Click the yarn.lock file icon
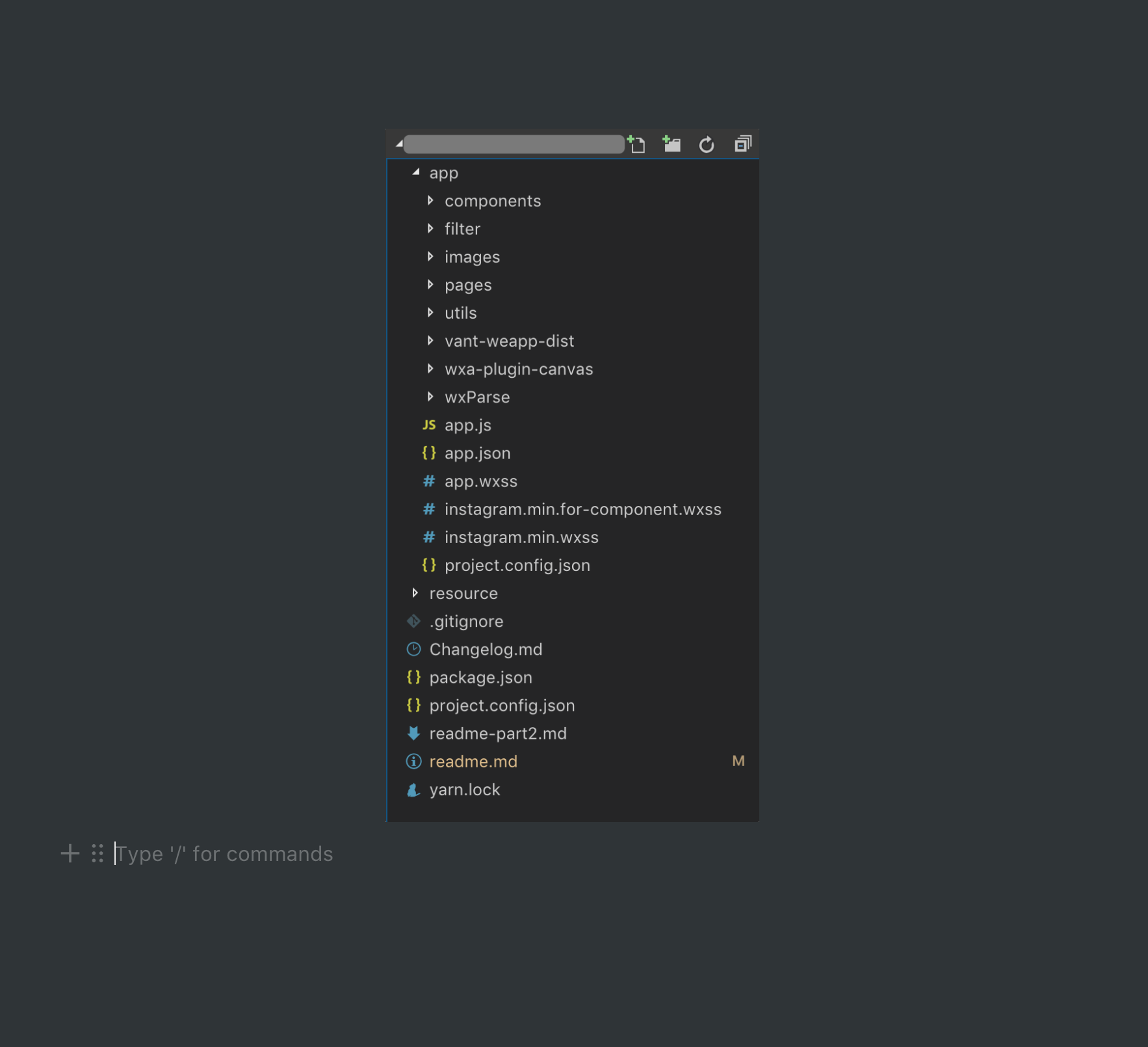This screenshot has width=1148, height=1047. click(x=413, y=789)
